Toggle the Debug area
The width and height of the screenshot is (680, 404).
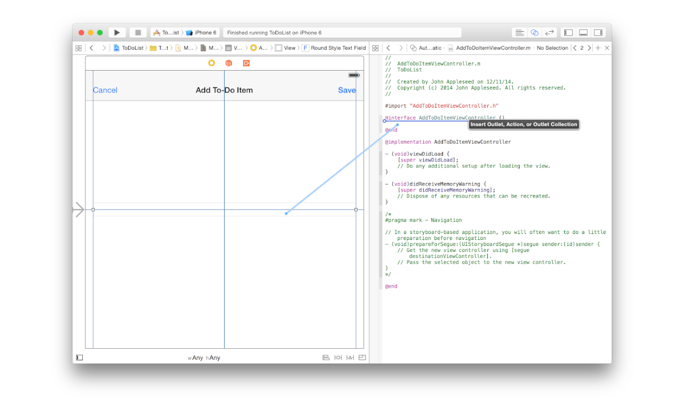coord(583,33)
